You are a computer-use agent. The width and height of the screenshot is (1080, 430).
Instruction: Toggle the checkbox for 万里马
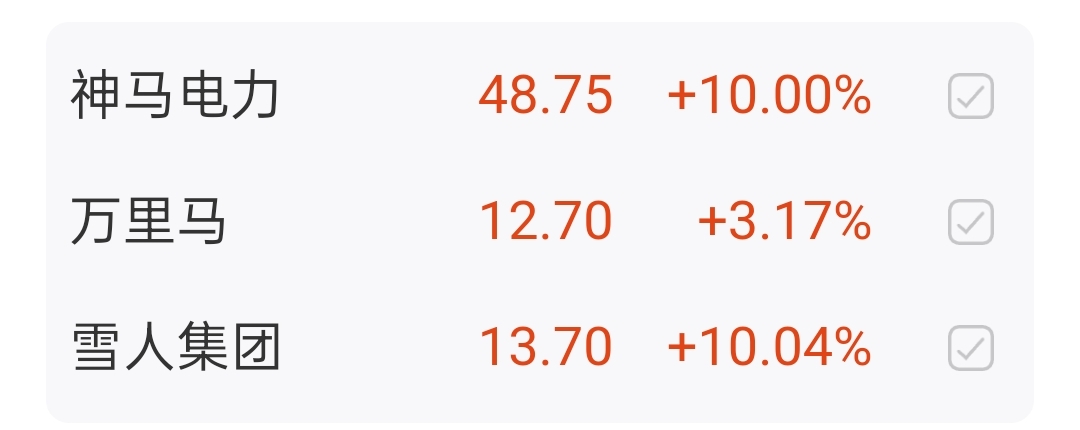(x=970, y=222)
